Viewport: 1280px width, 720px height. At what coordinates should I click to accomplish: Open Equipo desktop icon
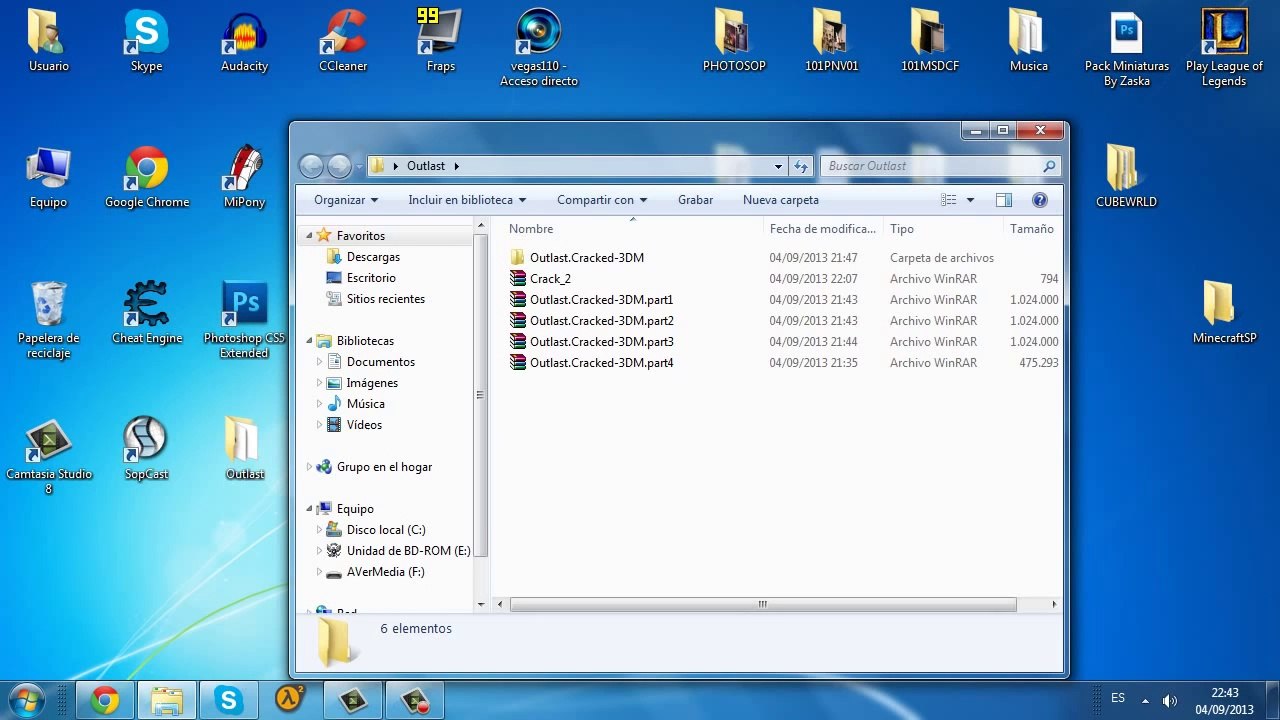48,178
